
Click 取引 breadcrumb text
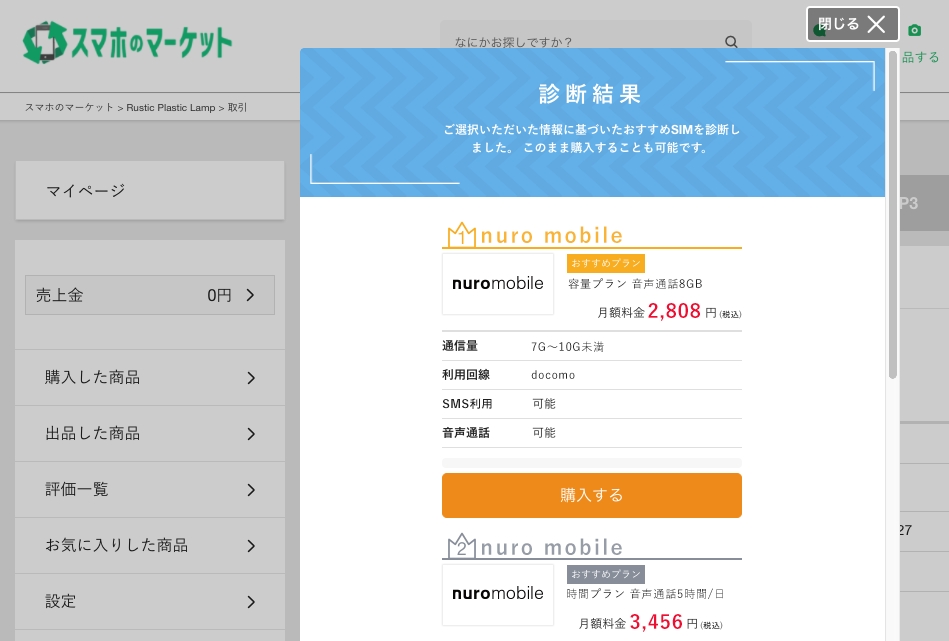pyautogui.click(x=237, y=107)
